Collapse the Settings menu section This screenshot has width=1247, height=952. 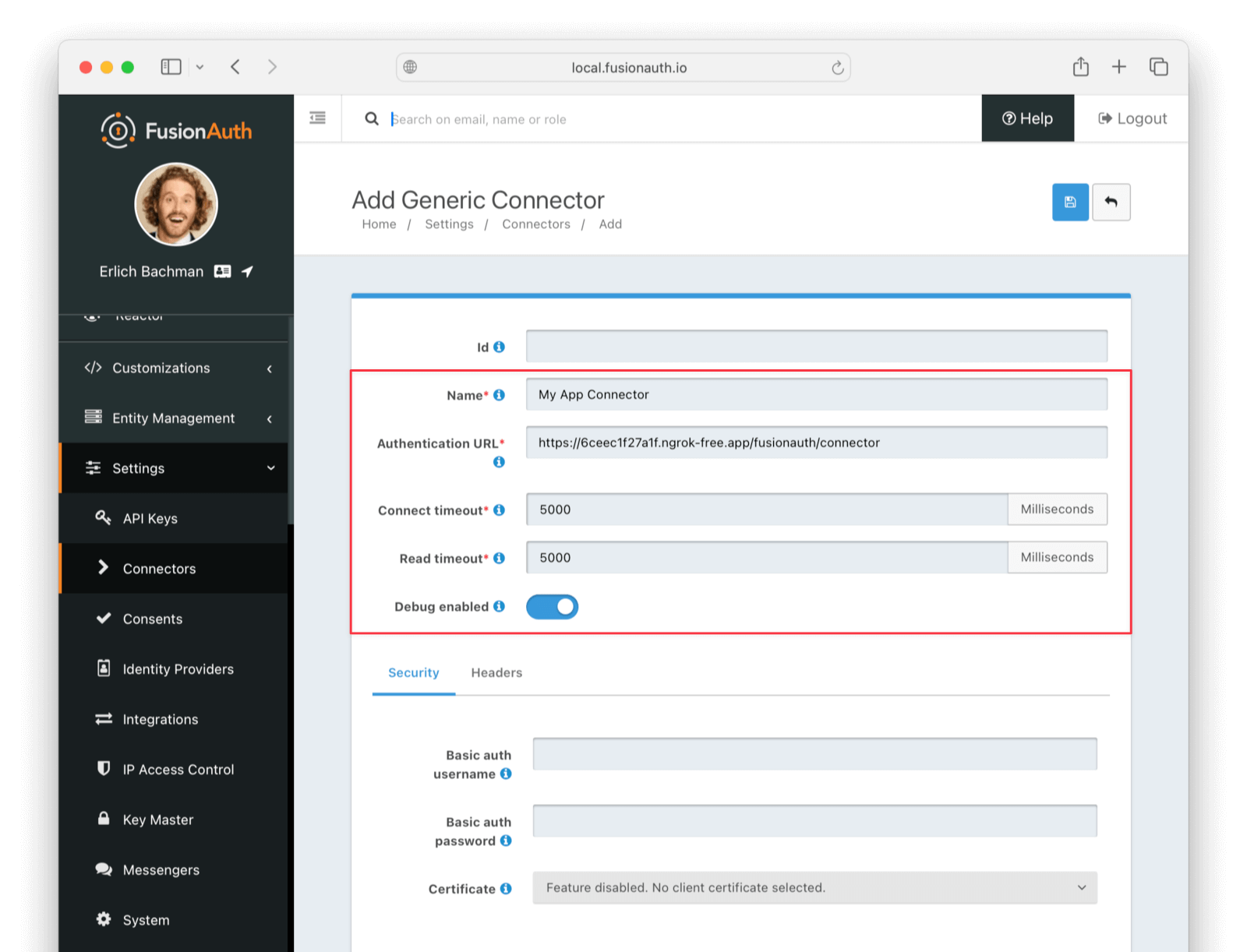[138, 468]
